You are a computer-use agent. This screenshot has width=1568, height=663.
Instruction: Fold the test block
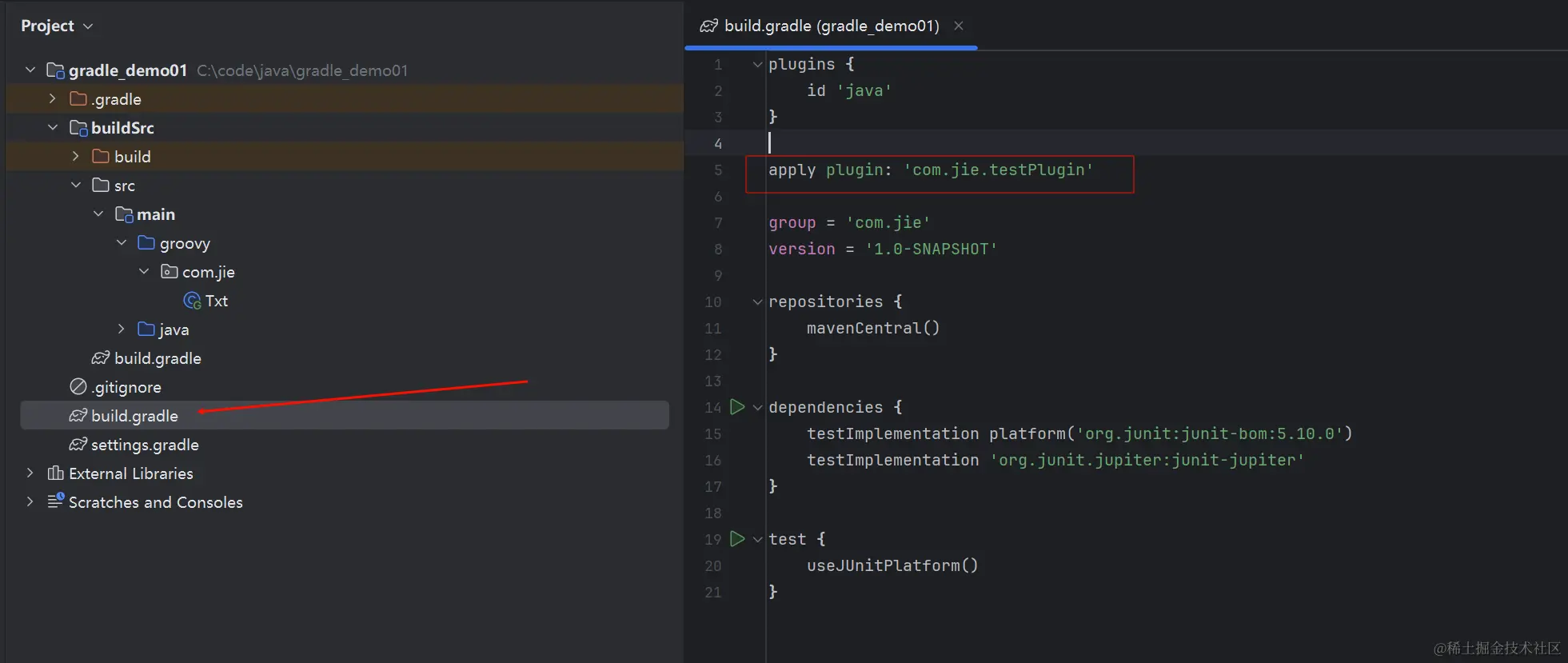click(757, 540)
